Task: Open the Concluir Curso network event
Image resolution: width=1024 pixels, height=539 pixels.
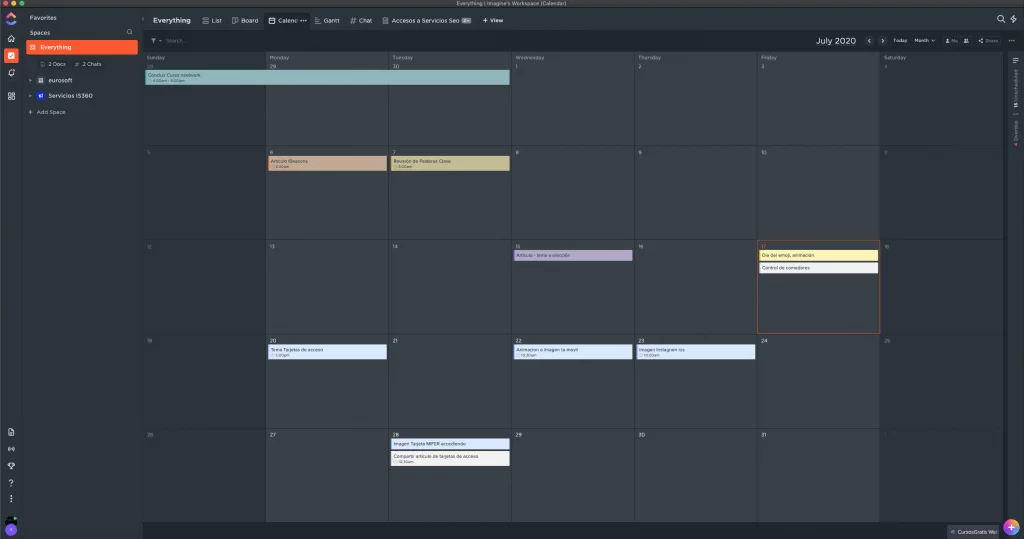Action: pos(327,77)
